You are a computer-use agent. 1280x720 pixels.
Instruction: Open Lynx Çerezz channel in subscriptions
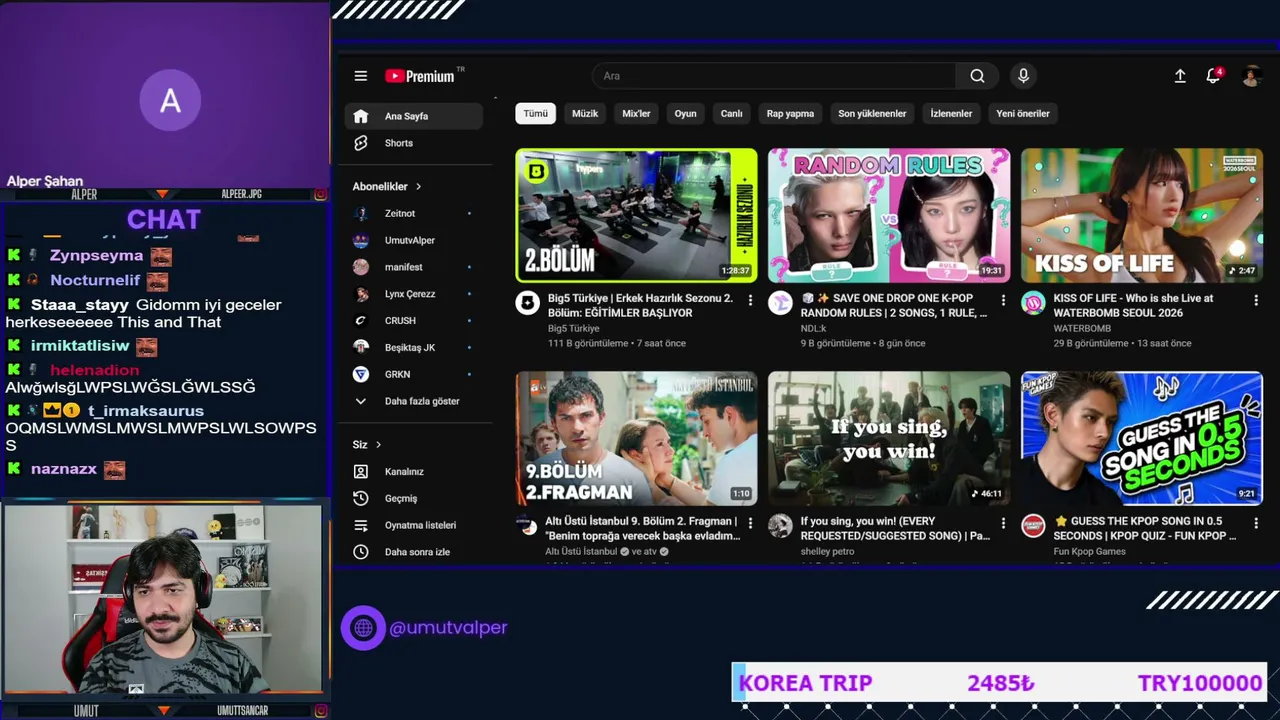click(x=413, y=294)
